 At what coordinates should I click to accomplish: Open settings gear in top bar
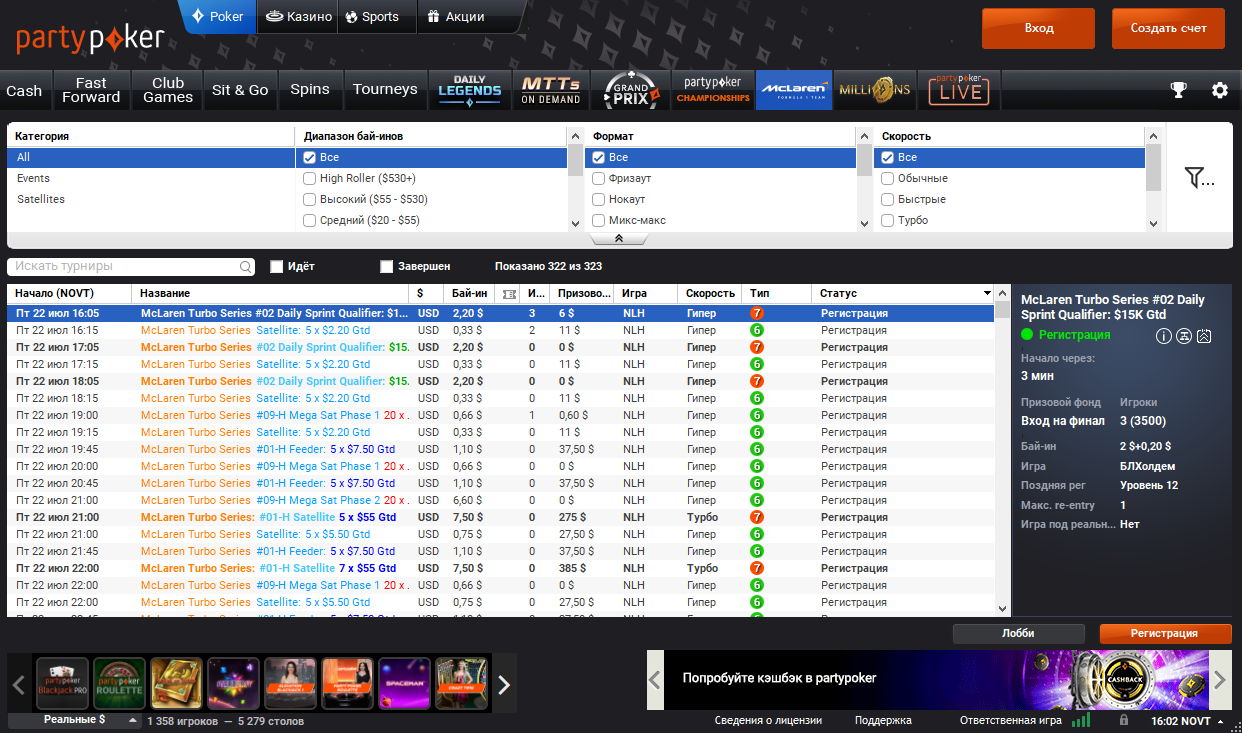[x=1219, y=90]
